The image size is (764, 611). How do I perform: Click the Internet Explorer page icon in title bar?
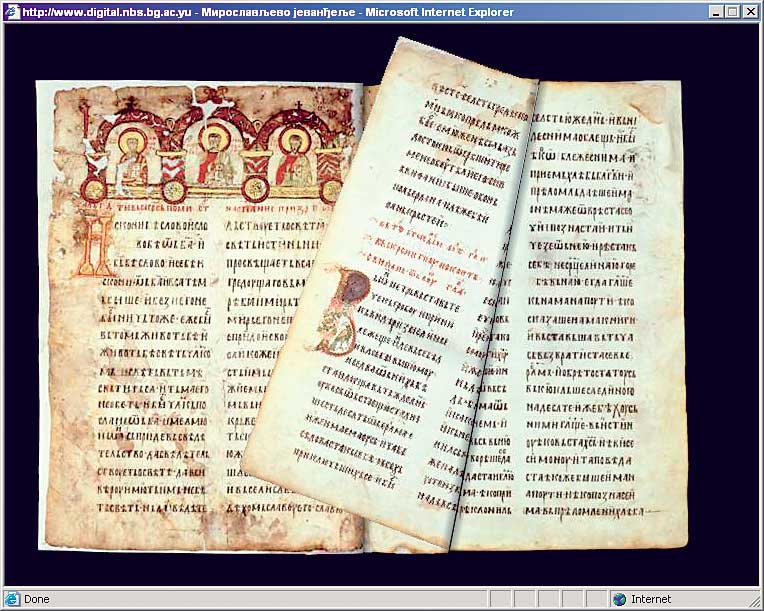tap(12, 12)
